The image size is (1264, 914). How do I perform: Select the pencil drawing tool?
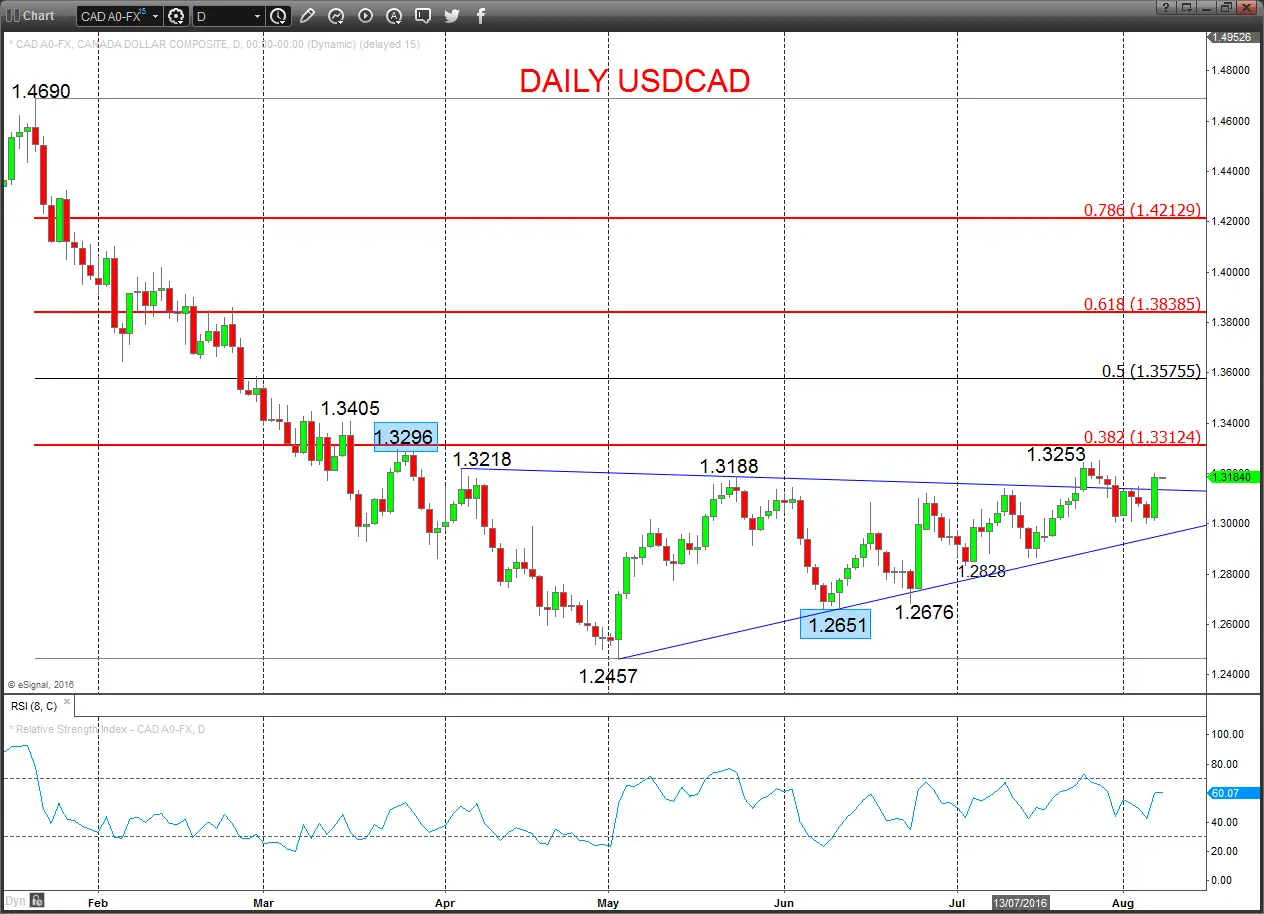(x=307, y=16)
